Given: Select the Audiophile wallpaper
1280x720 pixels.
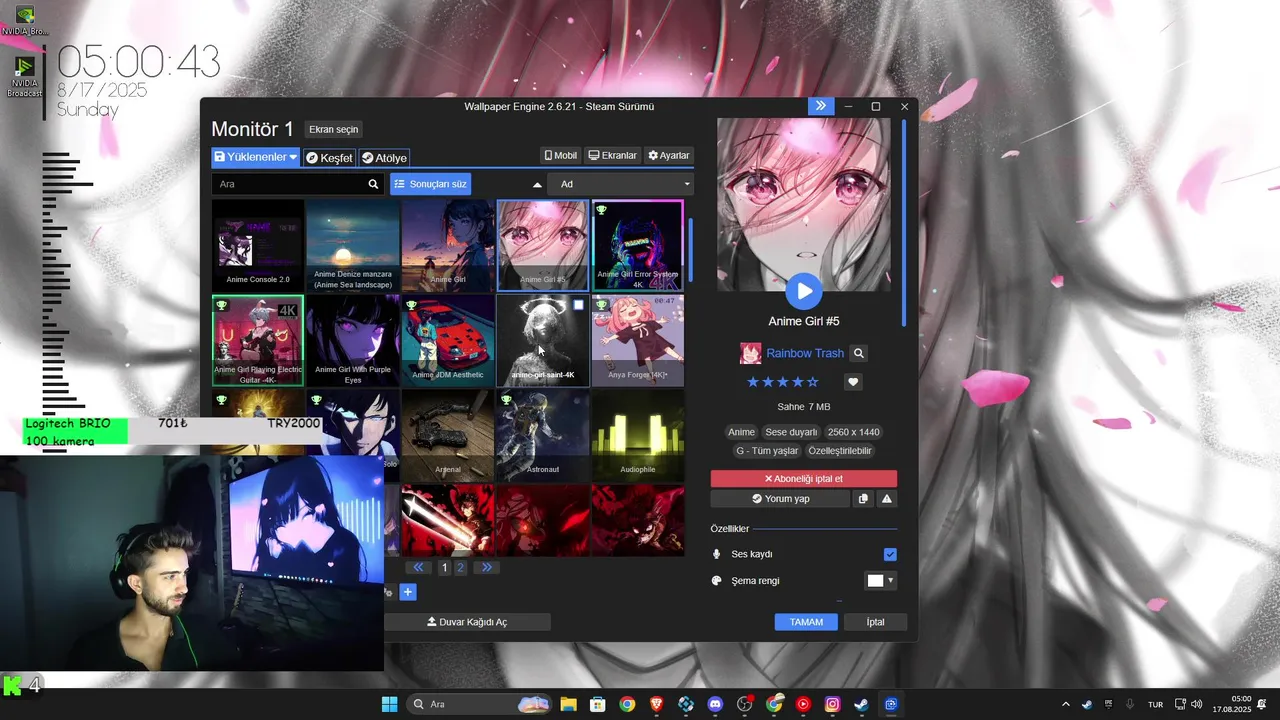Looking at the screenshot, I should [638, 435].
